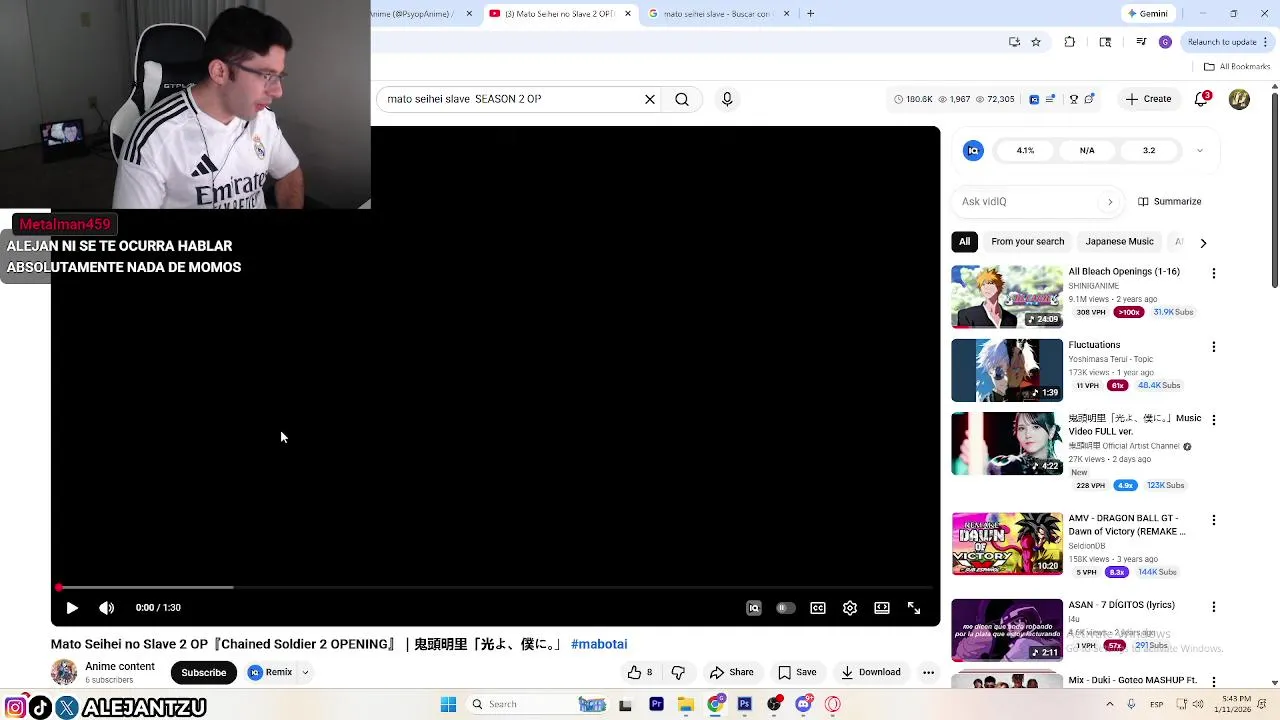Screen dimensions: 1280x720
Task: Open more actions ellipsis below video
Action: click(928, 672)
